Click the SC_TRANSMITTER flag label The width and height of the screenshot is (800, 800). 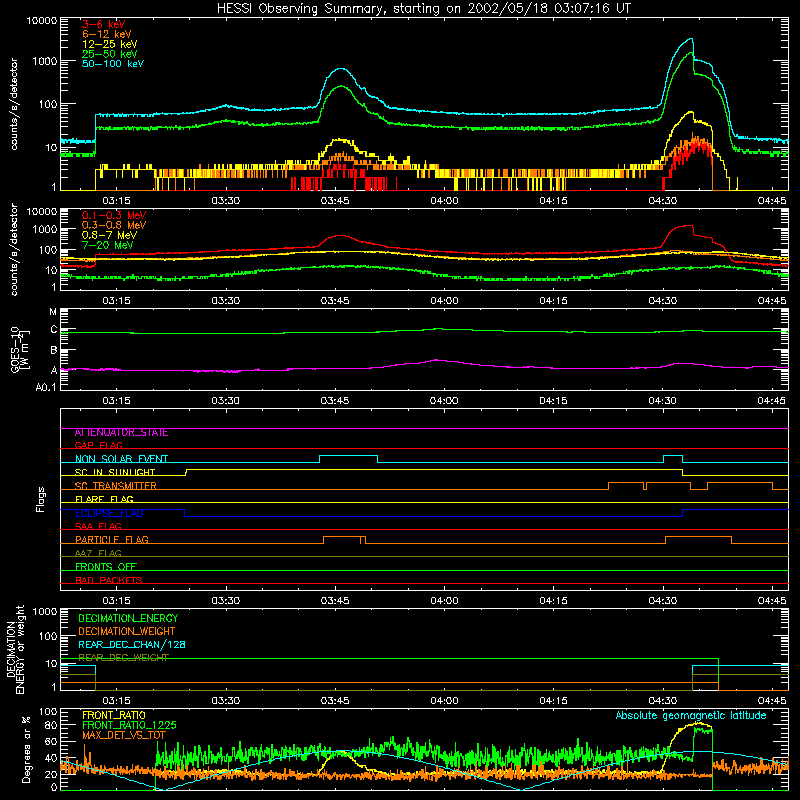click(x=115, y=486)
